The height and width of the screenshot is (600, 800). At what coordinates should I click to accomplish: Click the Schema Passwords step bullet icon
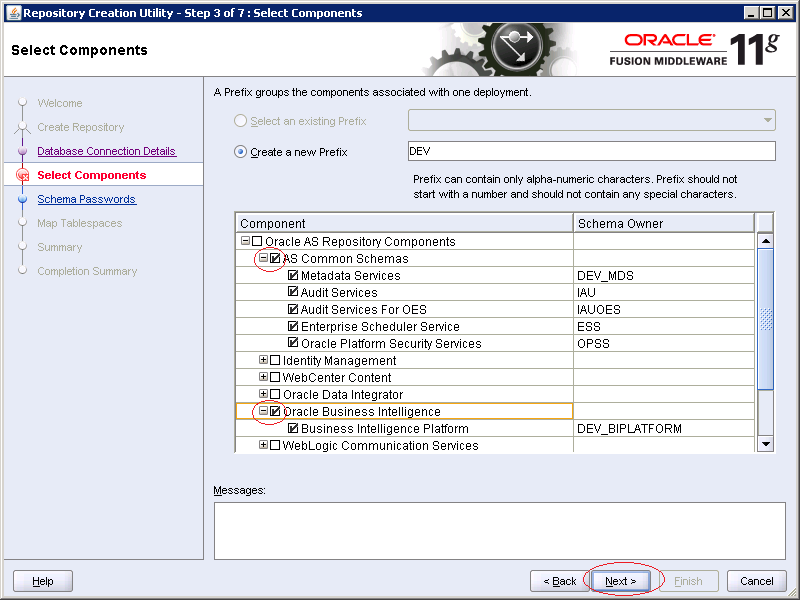pos(22,199)
